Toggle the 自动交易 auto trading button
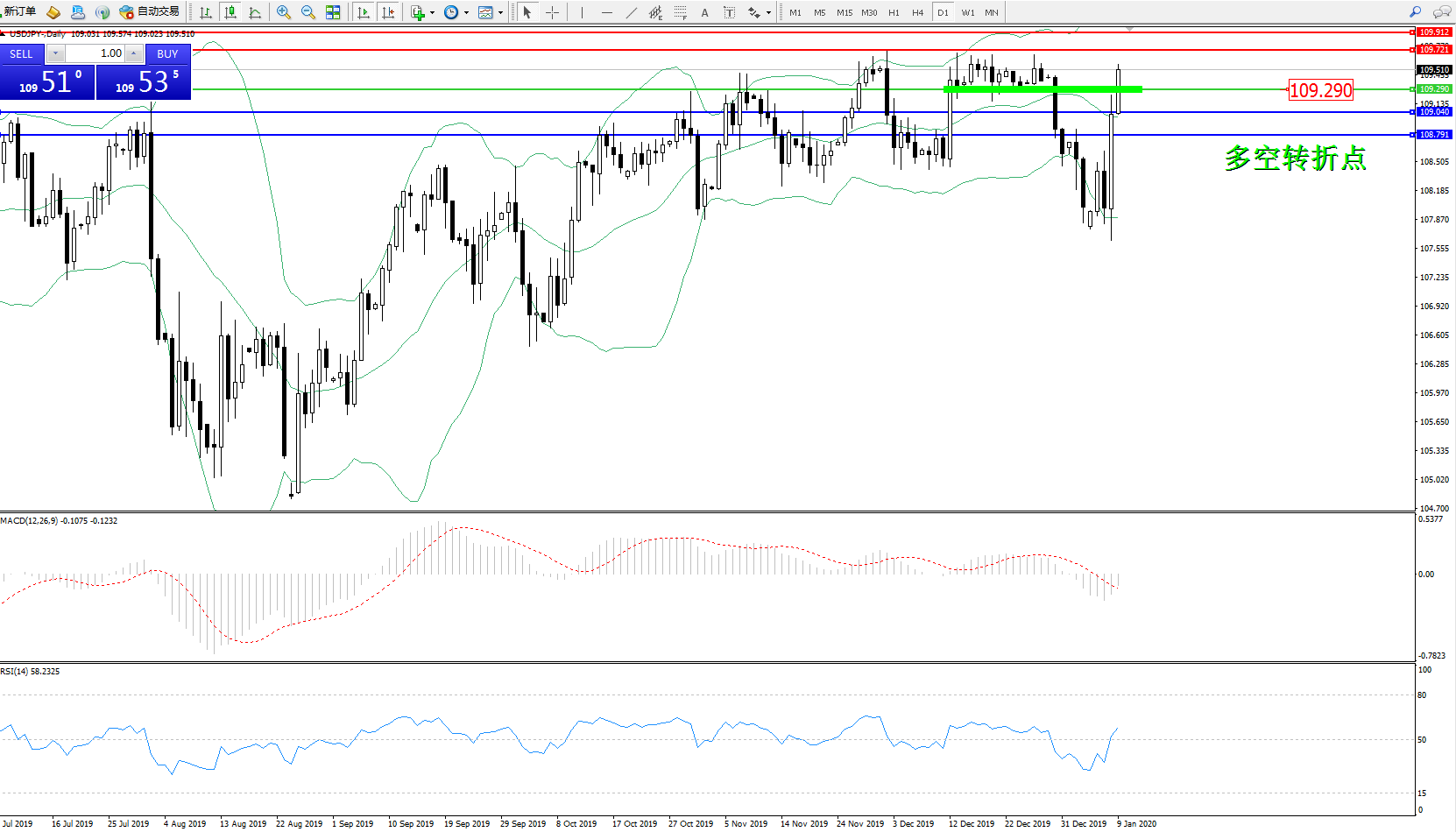Image resolution: width=1456 pixels, height=832 pixels. coord(150,12)
